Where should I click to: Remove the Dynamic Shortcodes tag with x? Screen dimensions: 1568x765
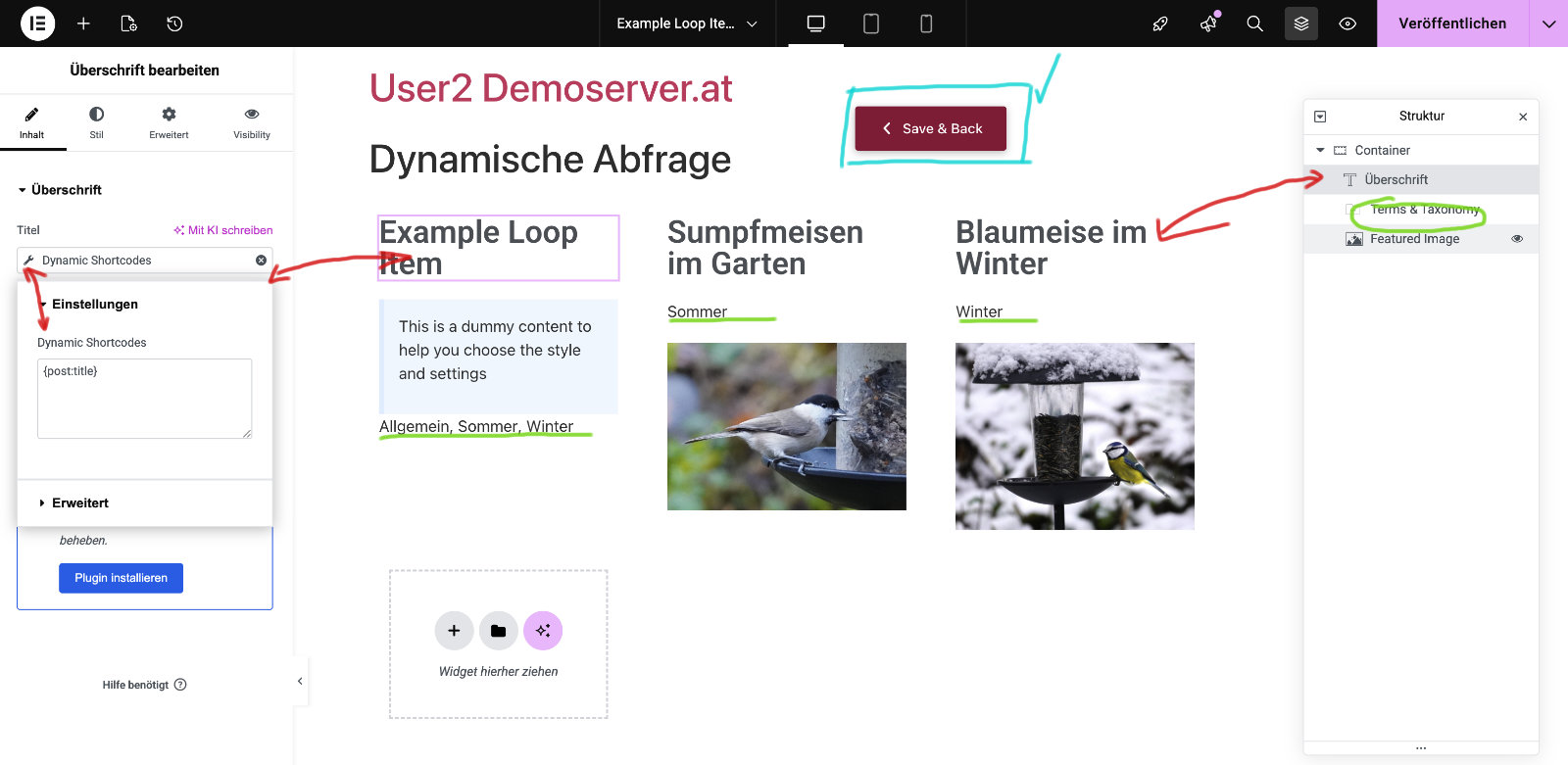(261, 261)
